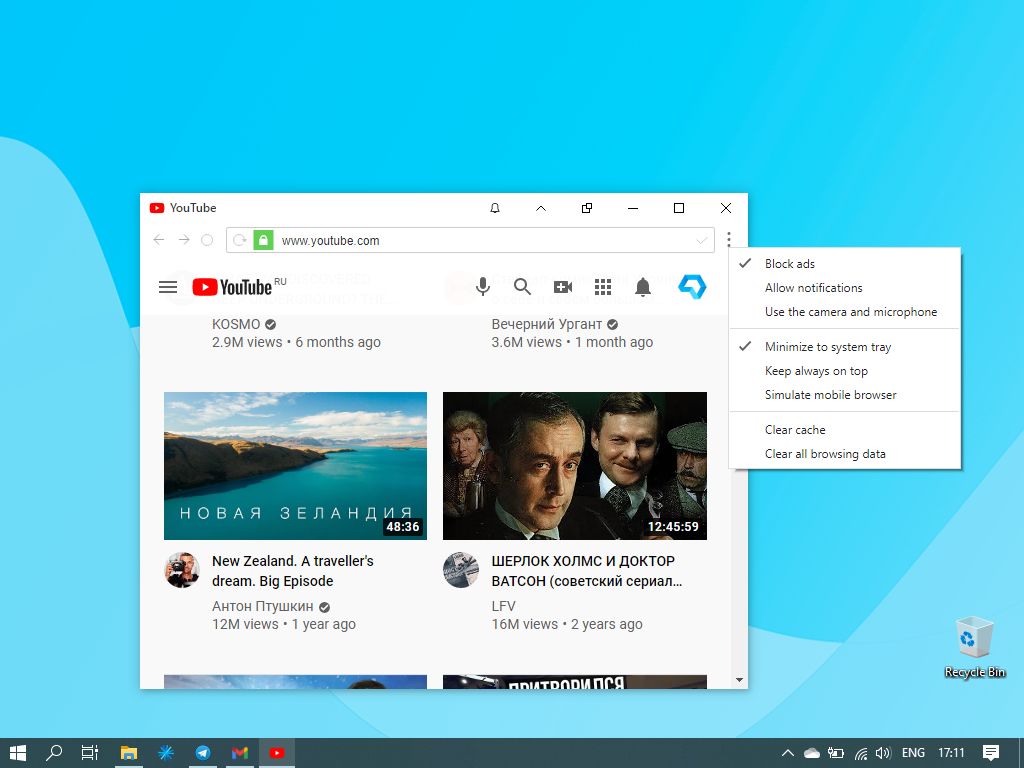Collapse the window with the title bar up chevron
The width and height of the screenshot is (1024, 768).
(x=541, y=208)
